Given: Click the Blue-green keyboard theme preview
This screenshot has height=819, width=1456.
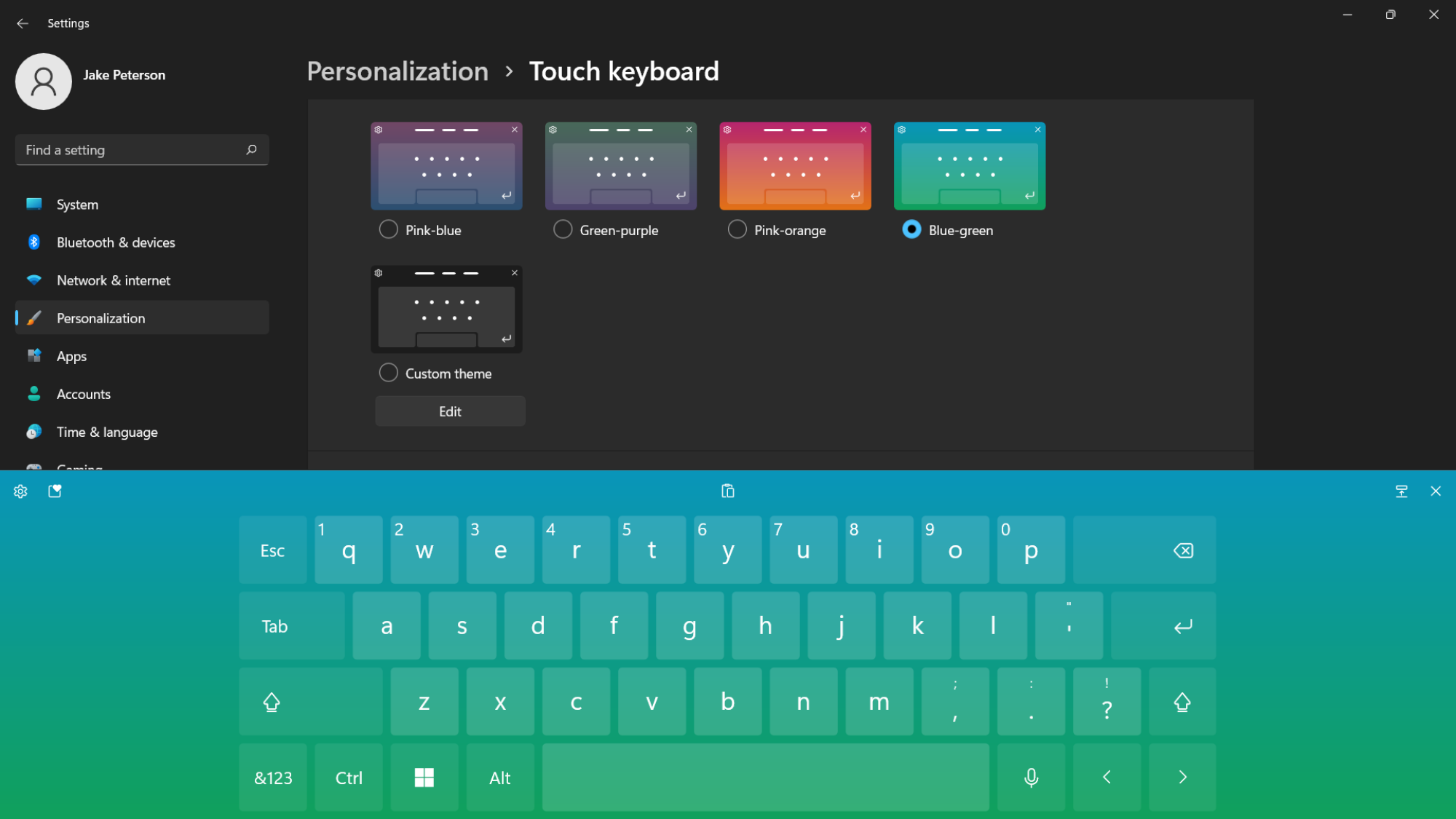Looking at the screenshot, I should tap(970, 166).
